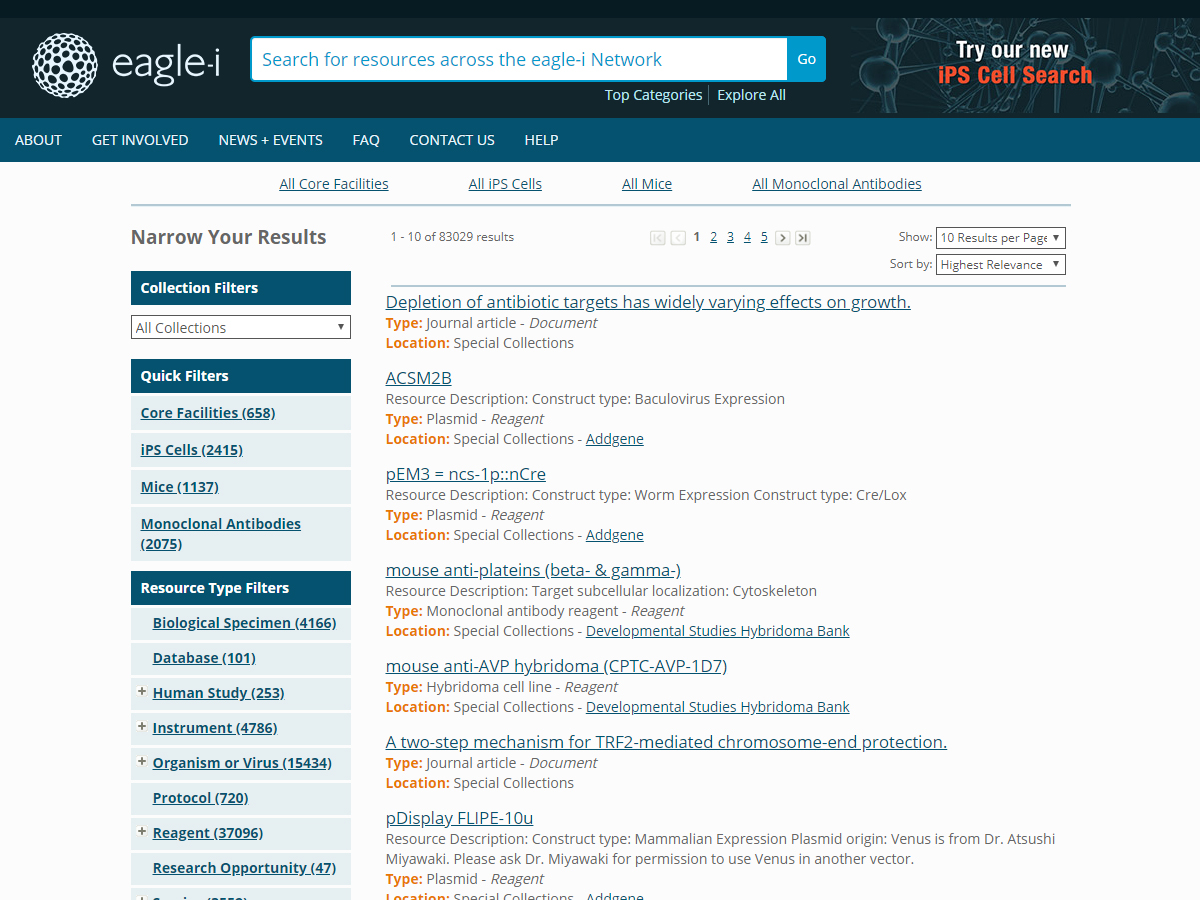The height and width of the screenshot is (900, 1200).
Task: Click the eagle-i globe logo
Action: coord(65,65)
